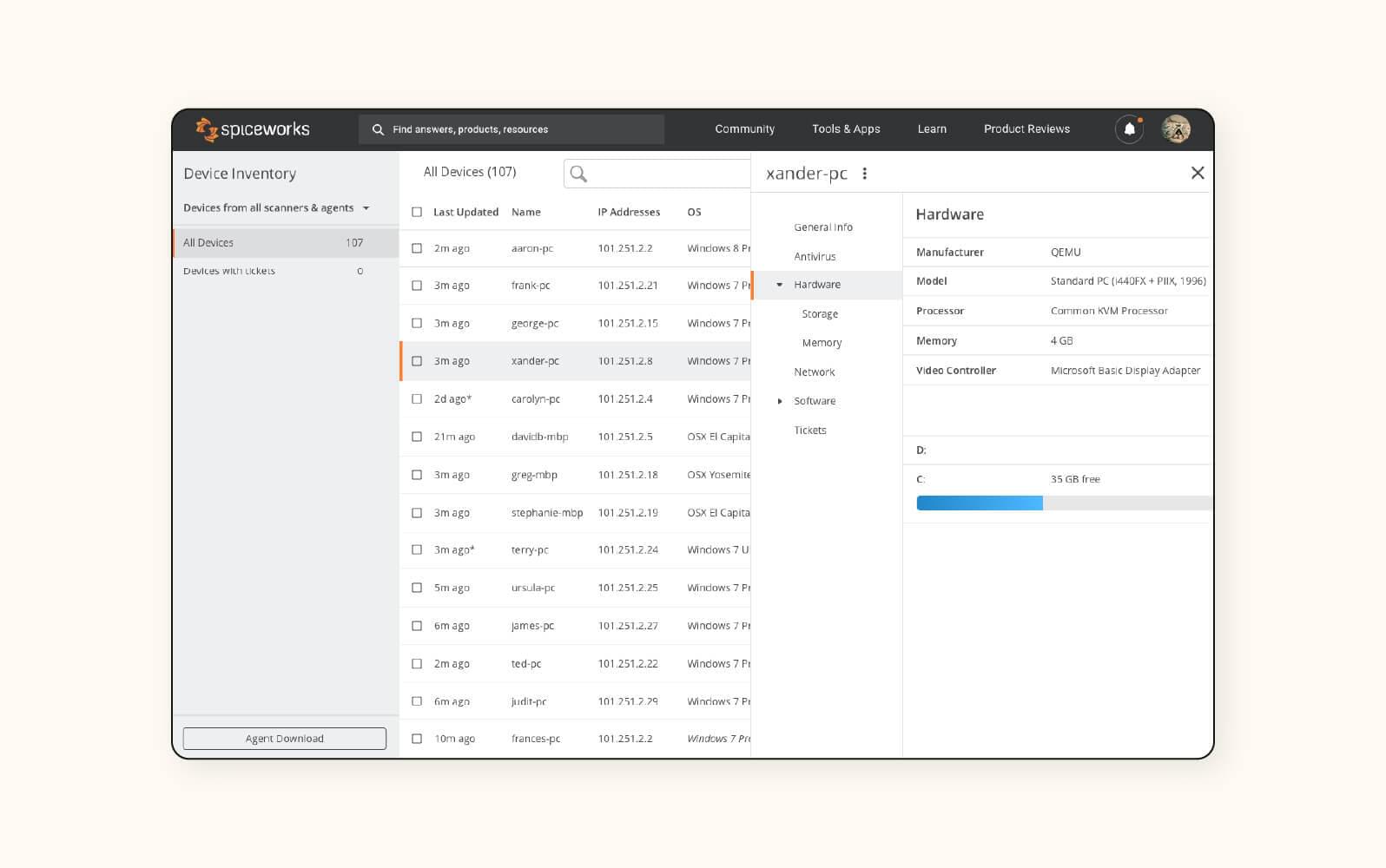This screenshot has width=1386, height=868.
Task: Click the magnifier icon in the top search bar
Action: (x=378, y=129)
